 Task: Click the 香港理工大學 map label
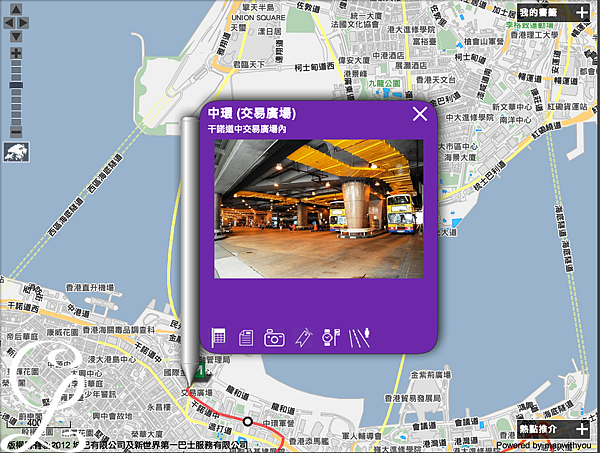(x=535, y=34)
